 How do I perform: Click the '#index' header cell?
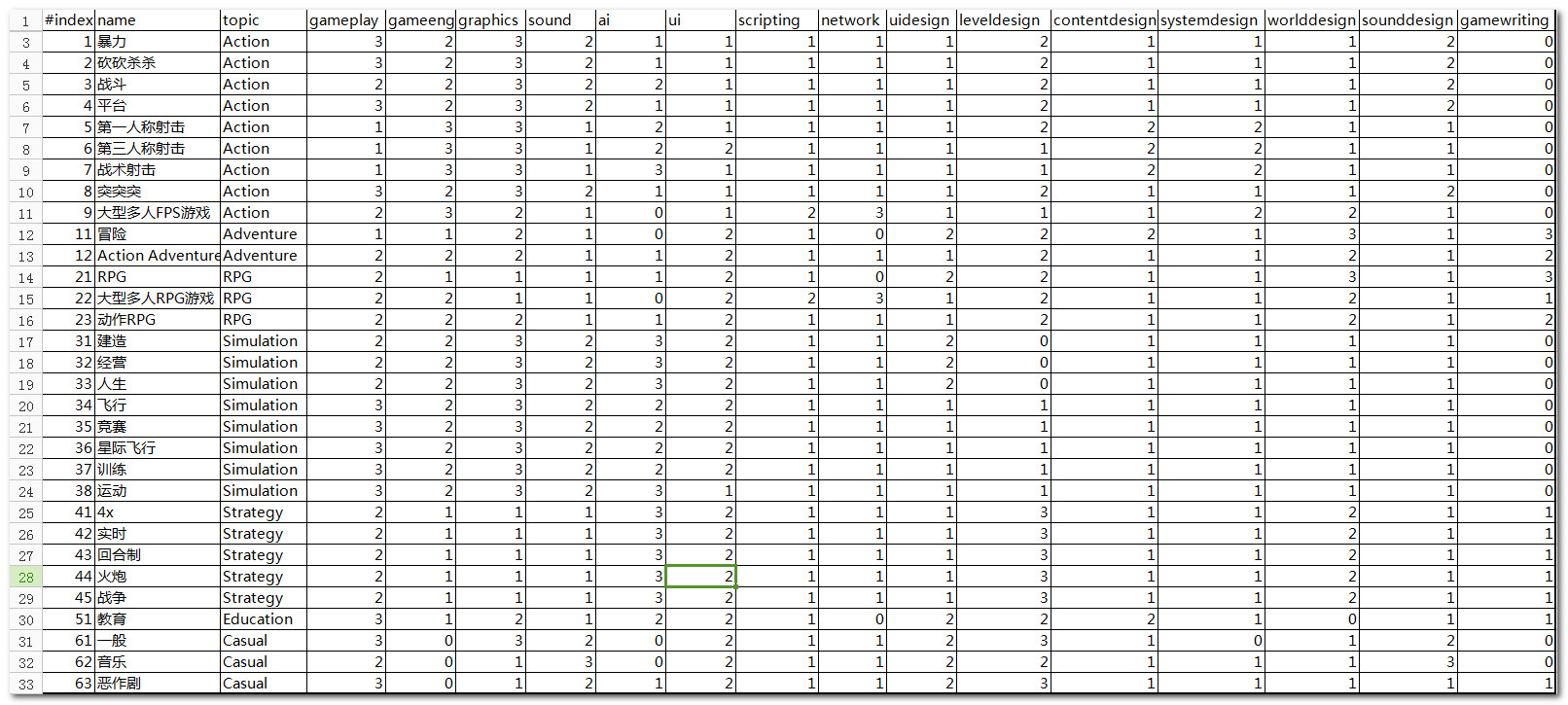tap(68, 20)
